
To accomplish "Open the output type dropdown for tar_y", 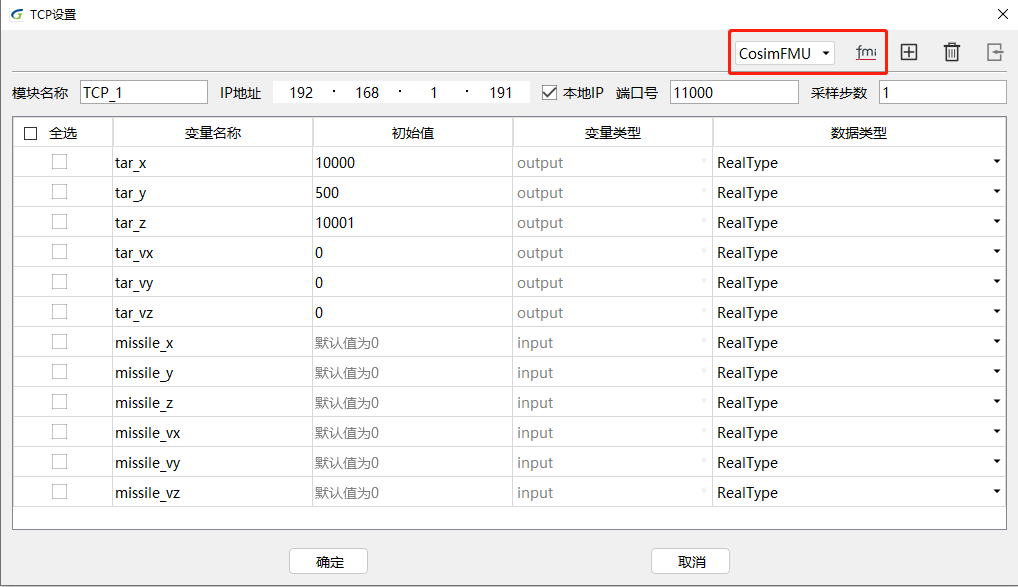I will pos(701,192).
